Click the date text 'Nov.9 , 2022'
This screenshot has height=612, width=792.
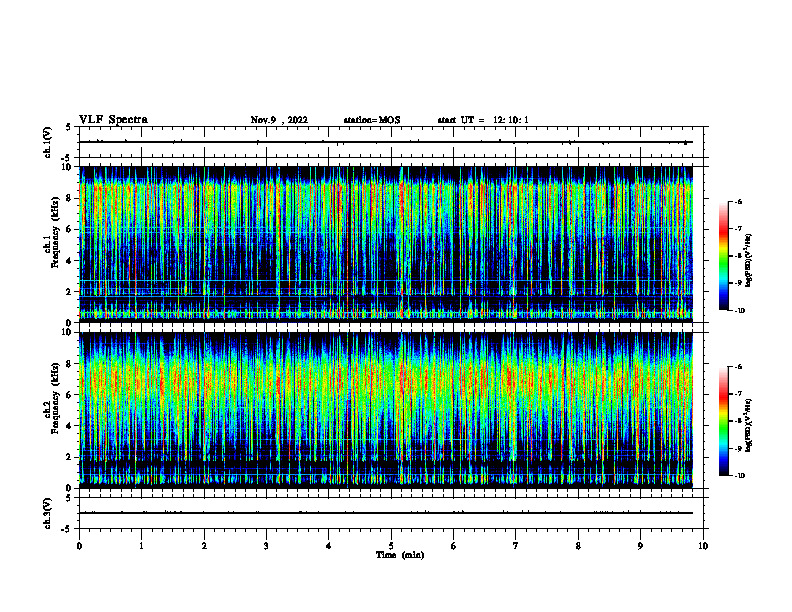click(279, 120)
